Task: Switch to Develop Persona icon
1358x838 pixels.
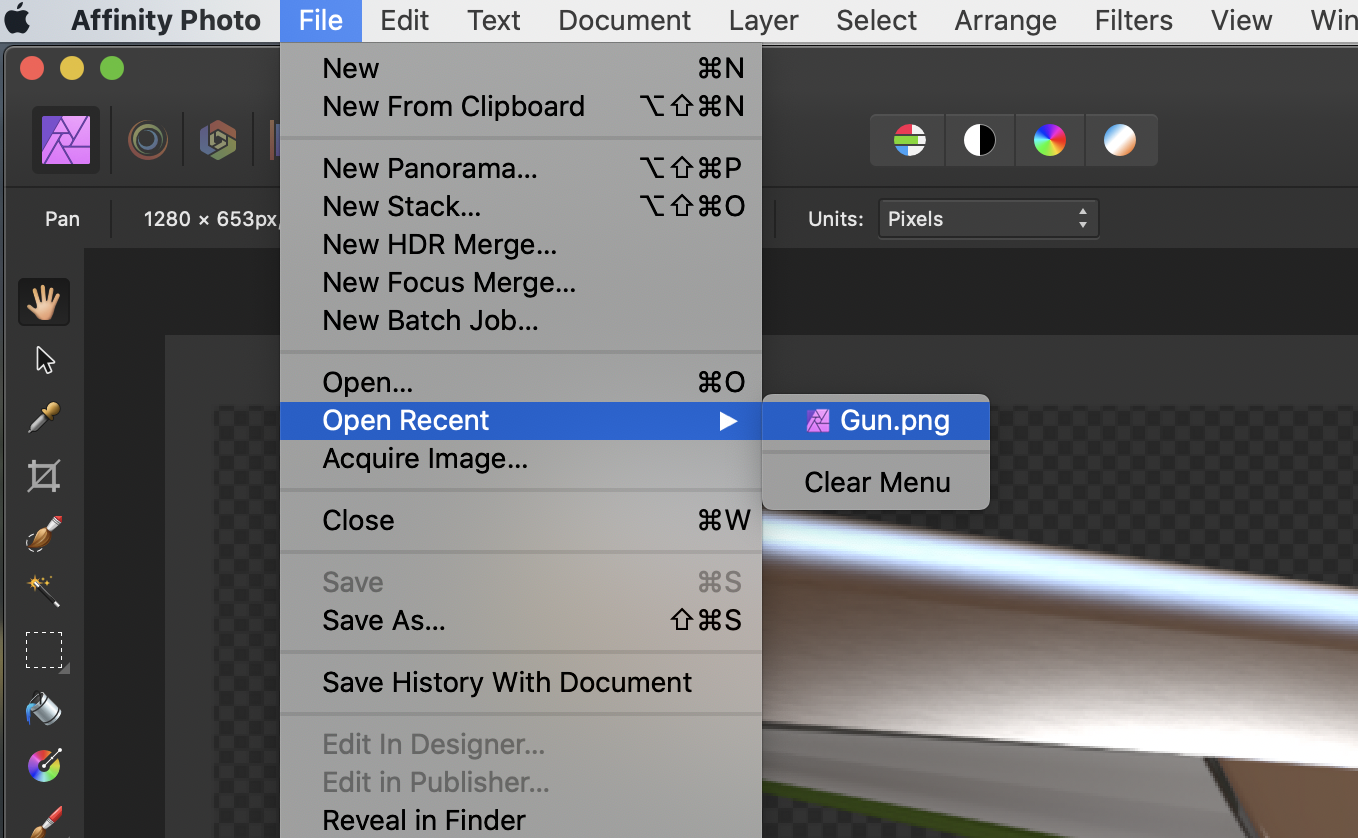Action: (217, 140)
